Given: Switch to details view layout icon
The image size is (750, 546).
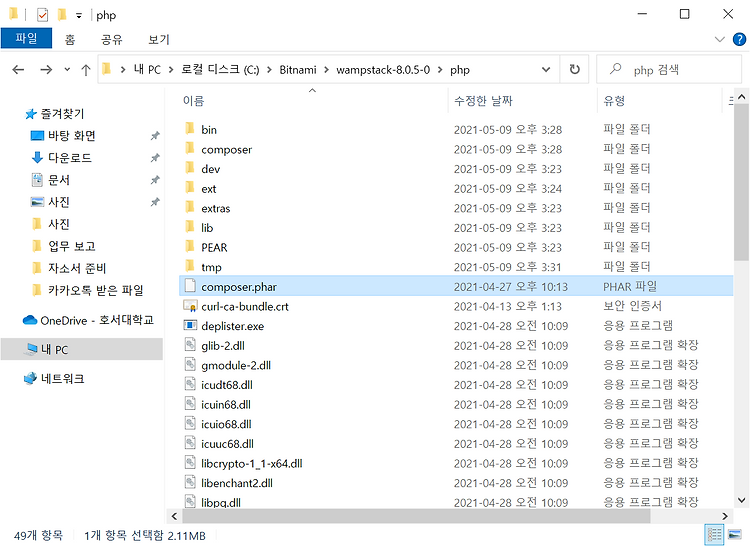Looking at the screenshot, I should tap(714, 535).
